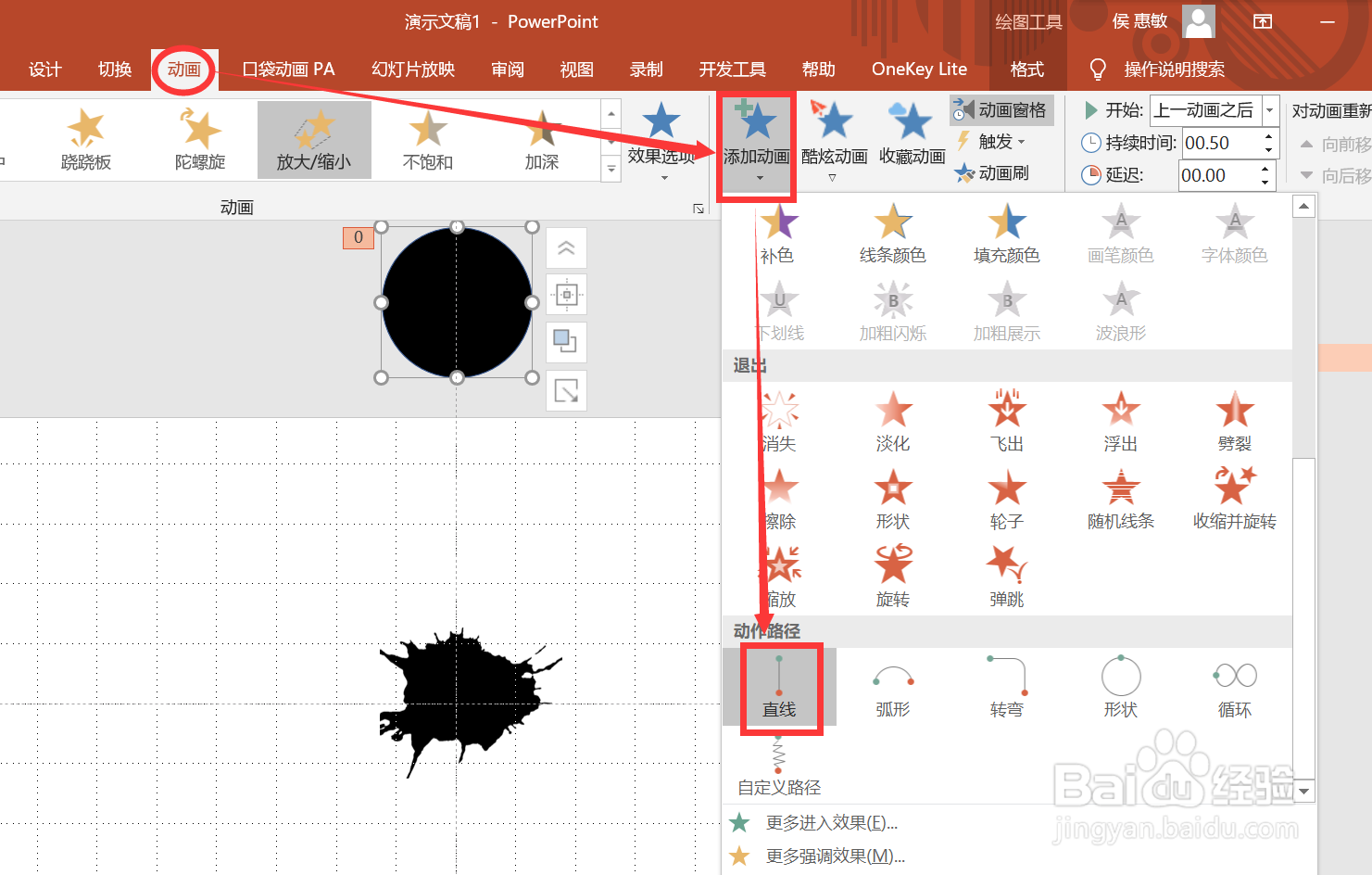Viewport: 1372px width, 875px height.
Task: Choose the 形状 shape exit effect
Action: (x=893, y=500)
